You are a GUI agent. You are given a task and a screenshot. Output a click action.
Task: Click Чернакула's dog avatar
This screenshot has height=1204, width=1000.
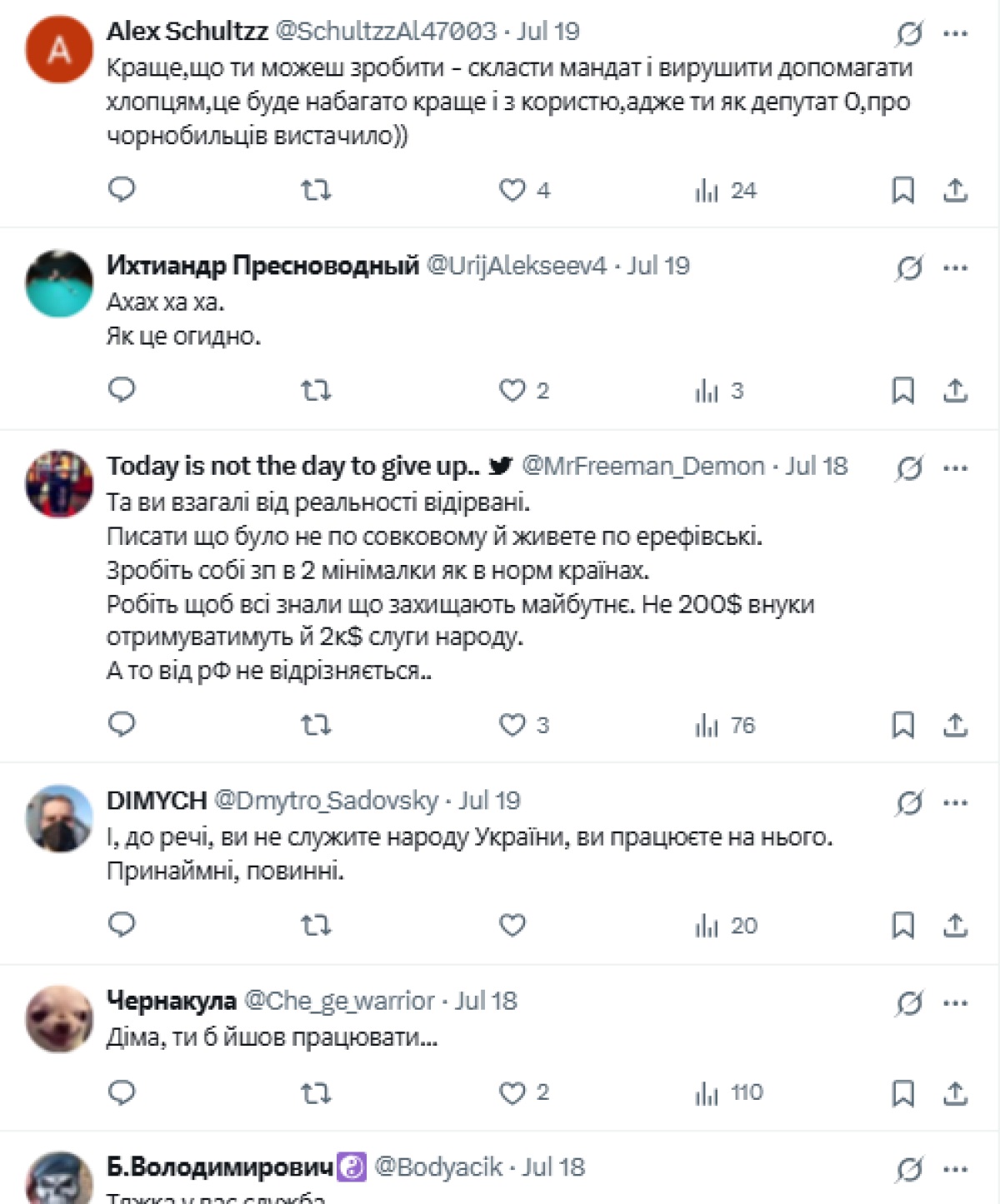click(59, 1018)
